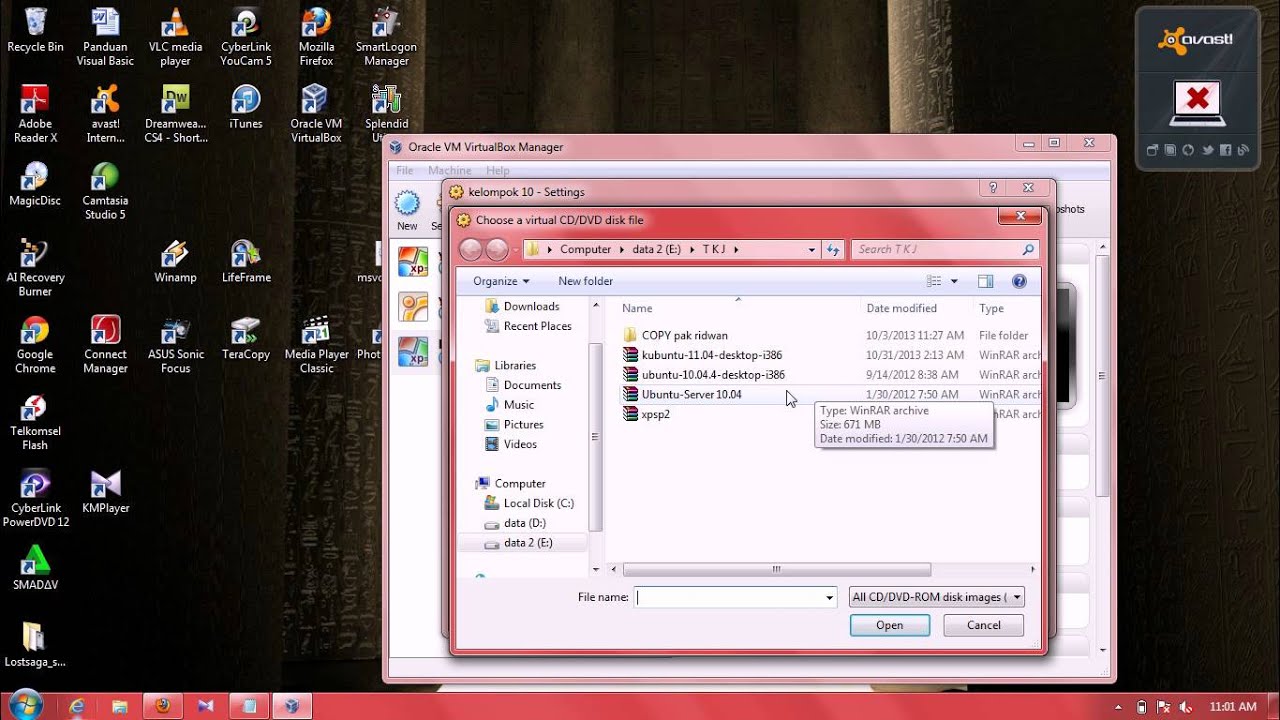Click in the File name input field
This screenshot has height=720, width=1280.
tap(729, 597)
